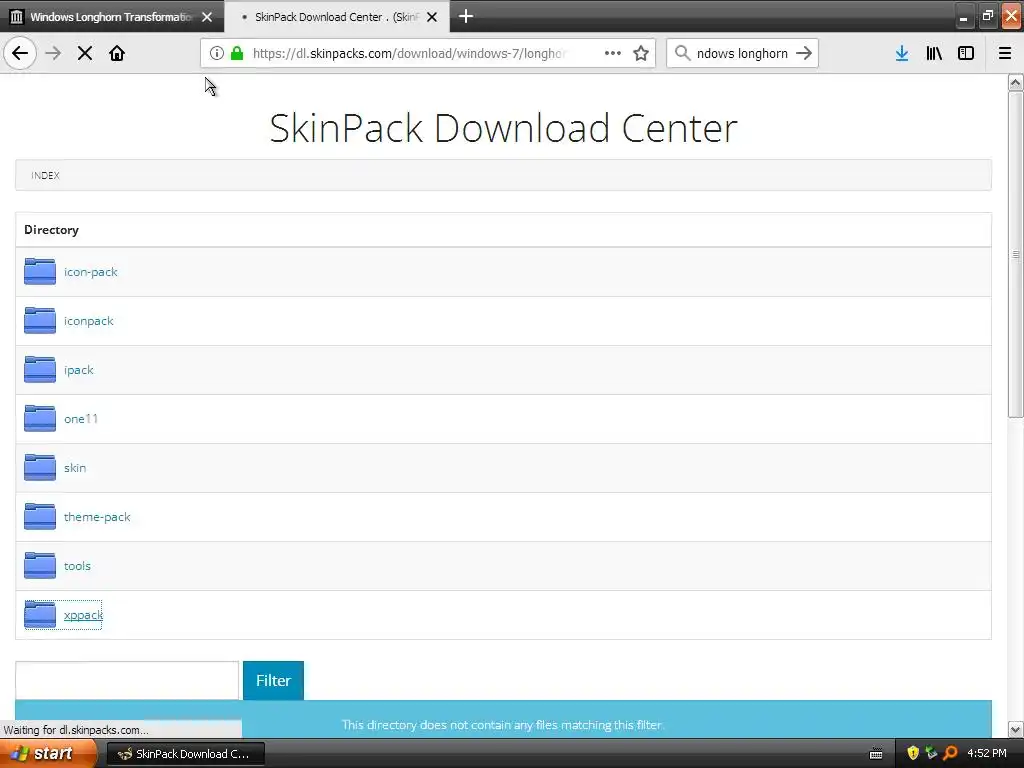Click the Filter button

point(273,680)
